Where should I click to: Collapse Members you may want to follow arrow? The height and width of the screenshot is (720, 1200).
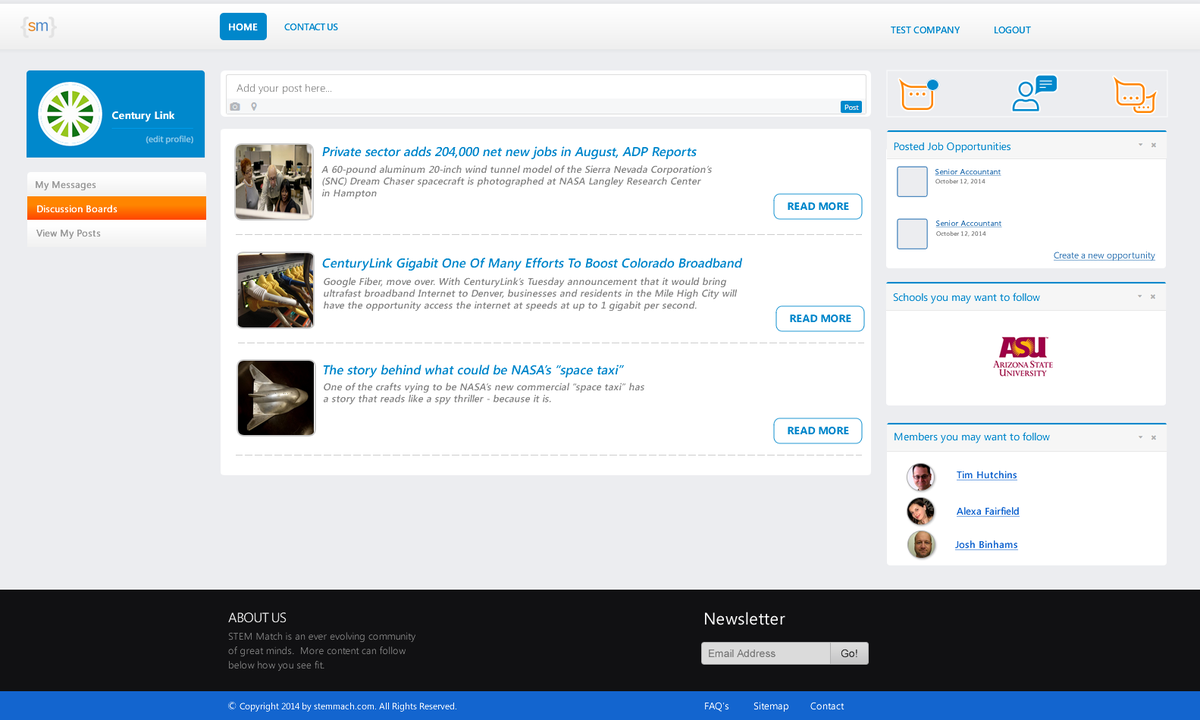[x=1140, y=437]
